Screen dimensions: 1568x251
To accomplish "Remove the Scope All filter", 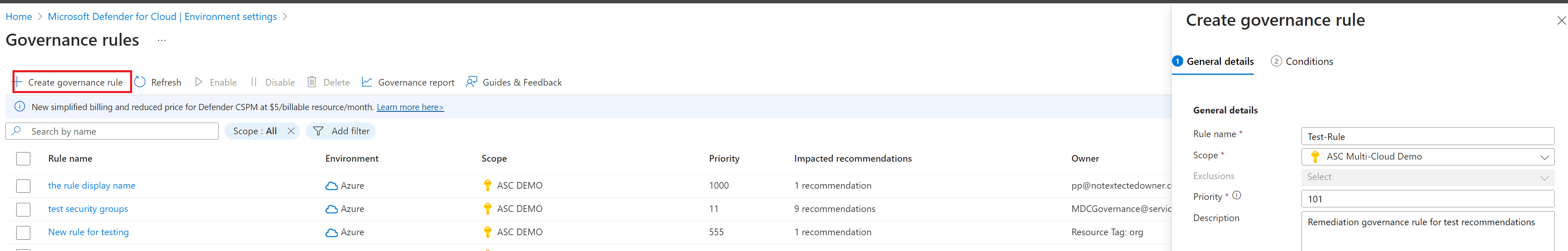I will [x=291, y=131].
